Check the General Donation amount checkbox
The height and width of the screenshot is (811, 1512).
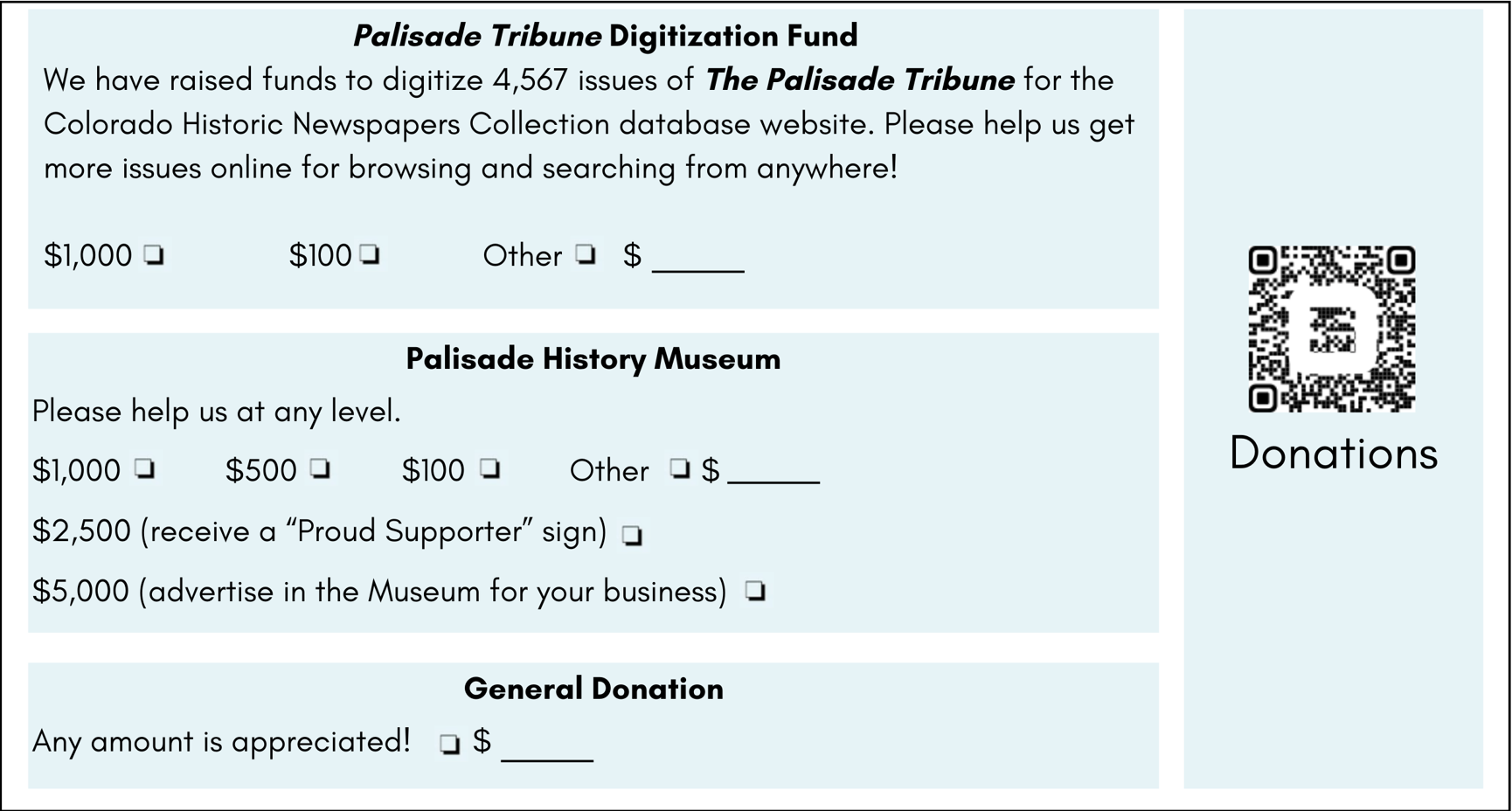pyautogui.click(x=449, y=745)
